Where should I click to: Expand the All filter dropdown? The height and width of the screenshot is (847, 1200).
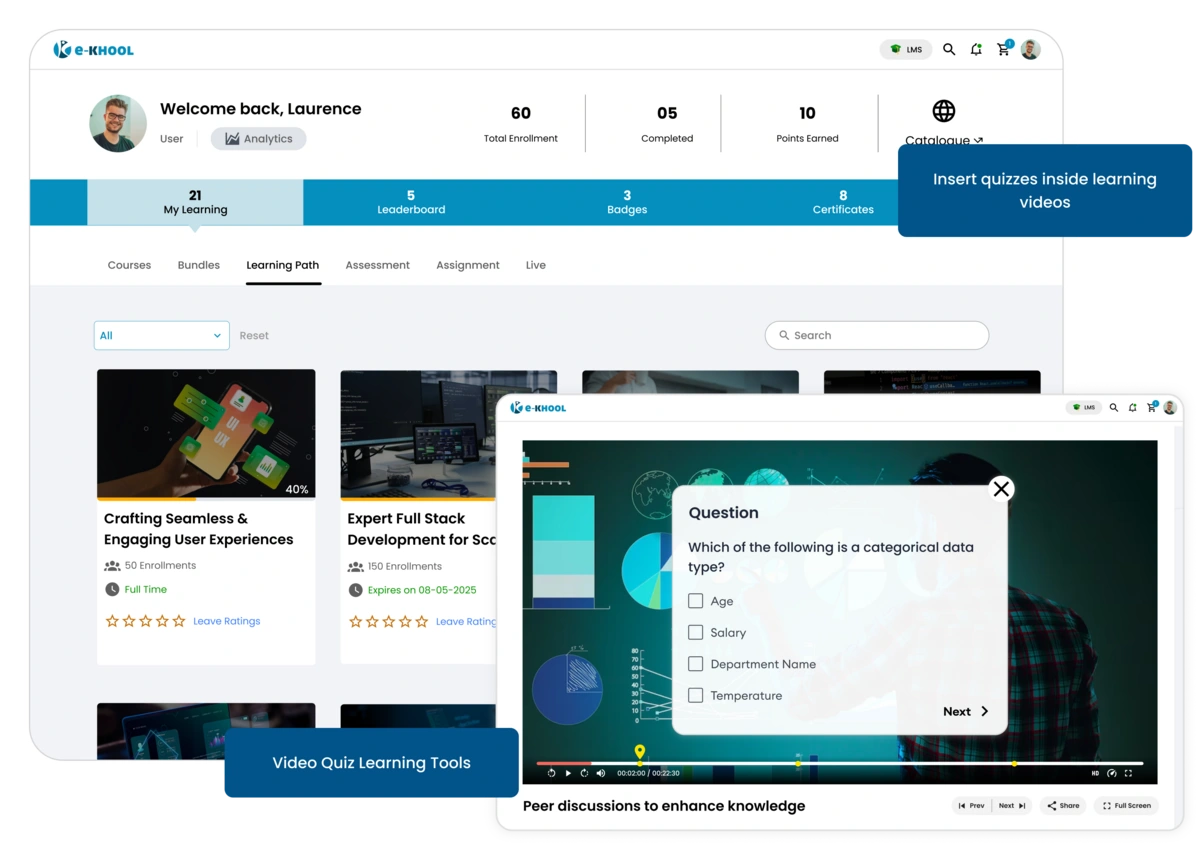[x=161, y=336]
